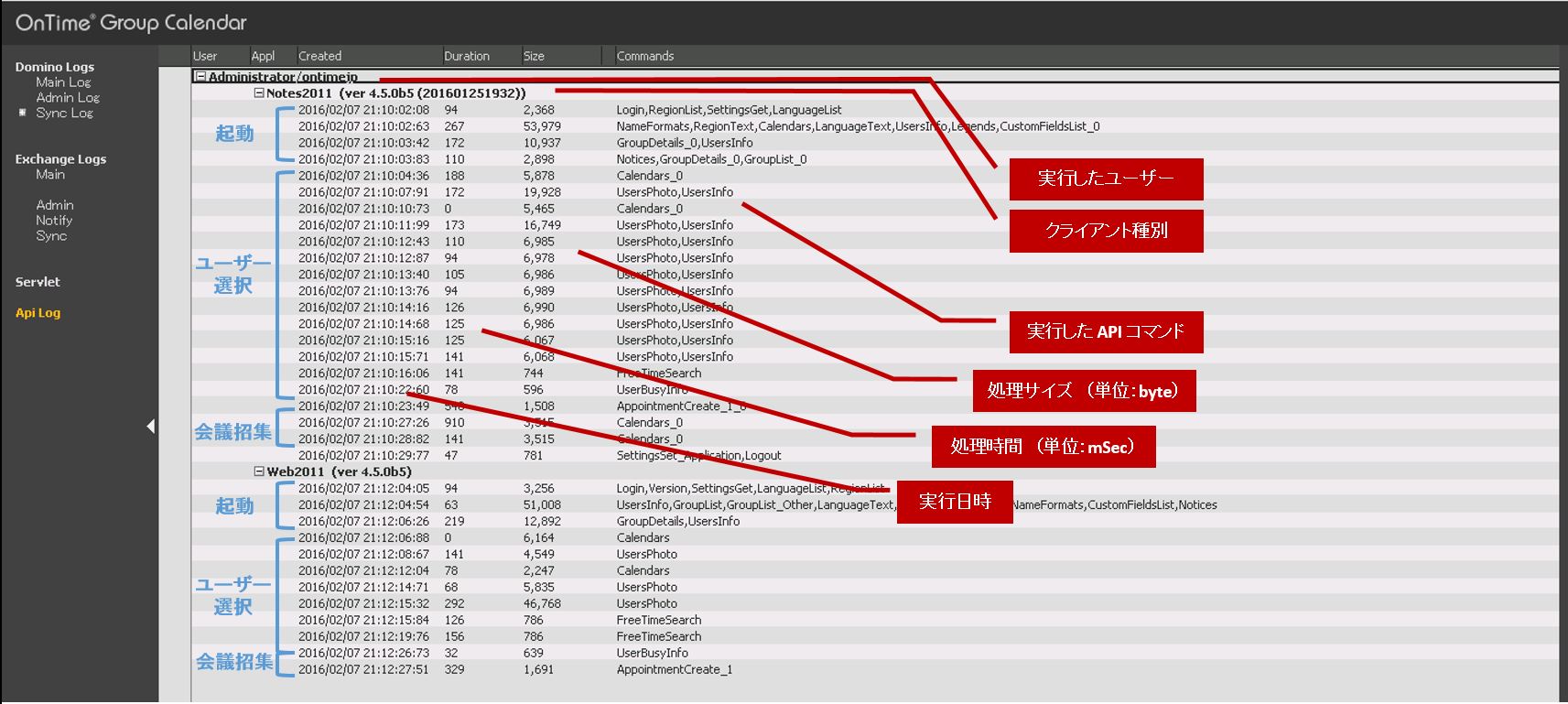Open Sync under Exchange Logs

click(51, 236)
